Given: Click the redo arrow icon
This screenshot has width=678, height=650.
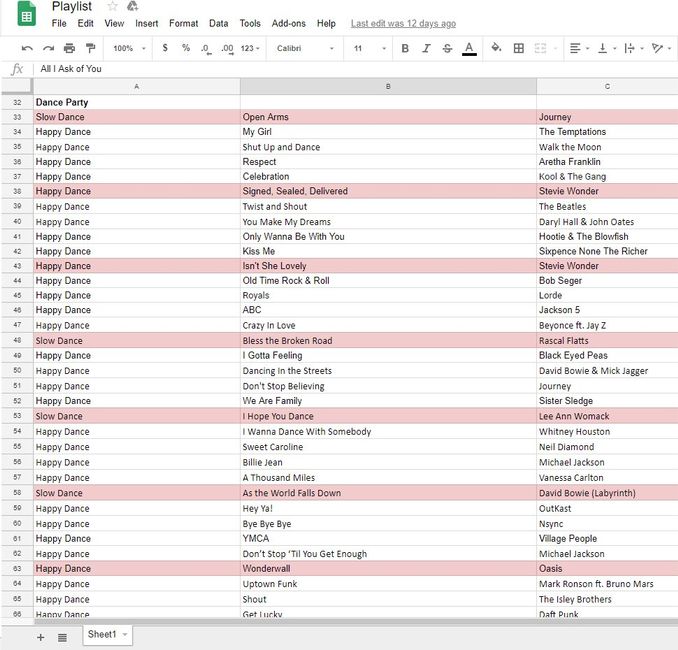Looking at the screenshot, I should click(48, 48).
